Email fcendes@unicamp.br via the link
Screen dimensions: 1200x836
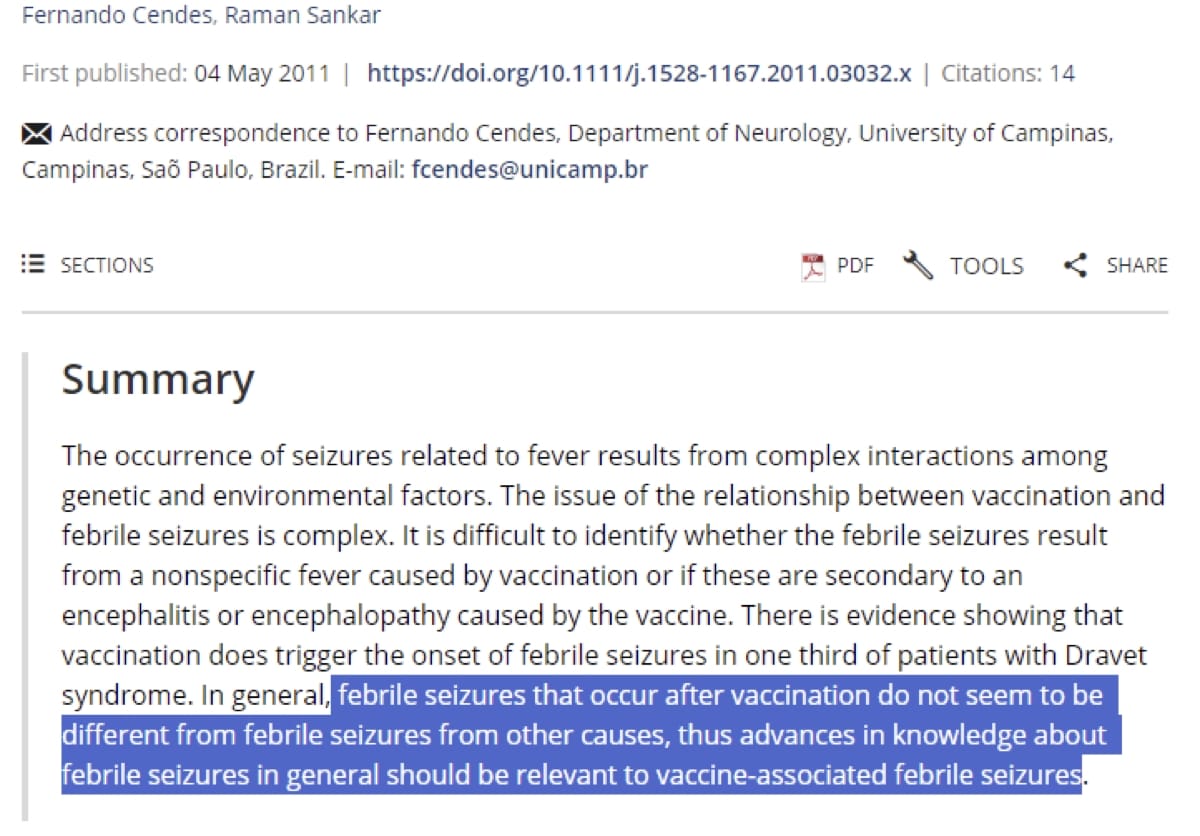[x=529, y=170]
